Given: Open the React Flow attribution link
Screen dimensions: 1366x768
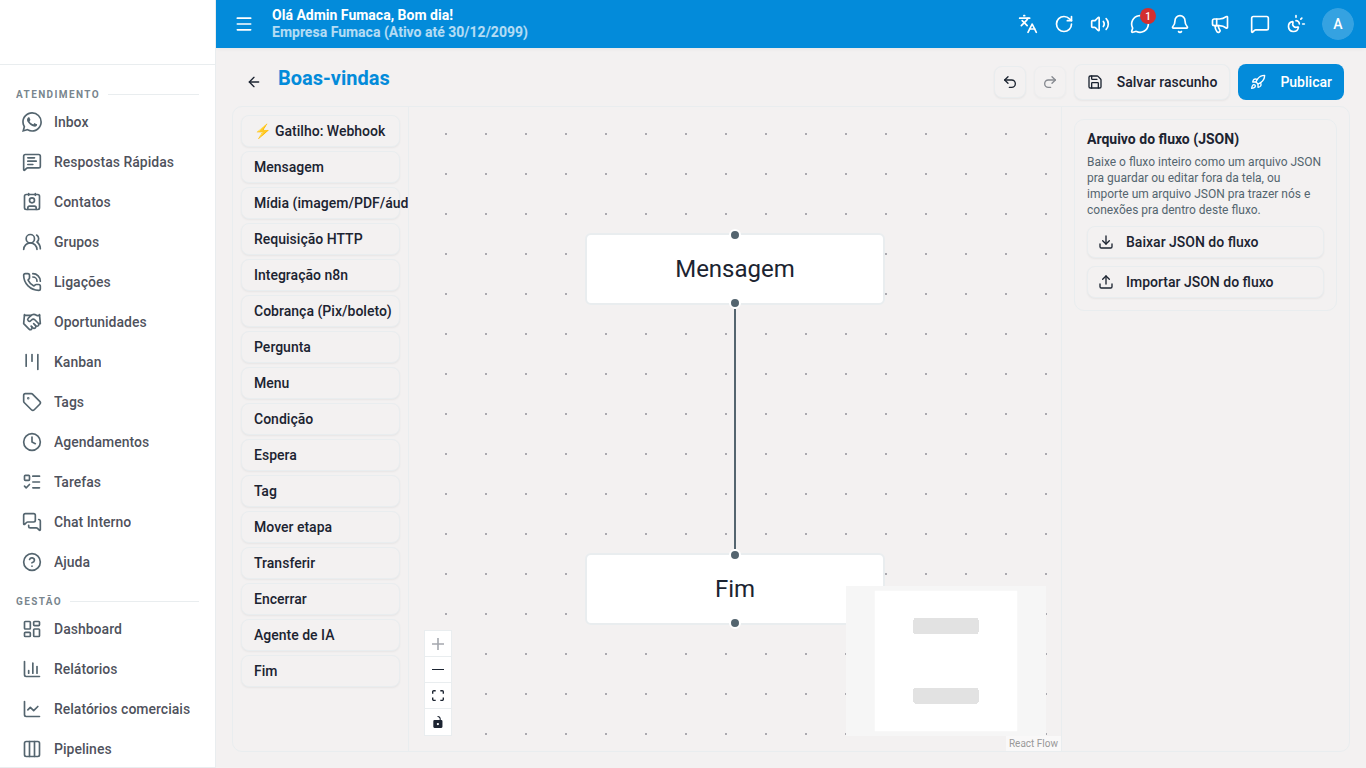Looking at the screenshot, I should tap(1033, 743).
